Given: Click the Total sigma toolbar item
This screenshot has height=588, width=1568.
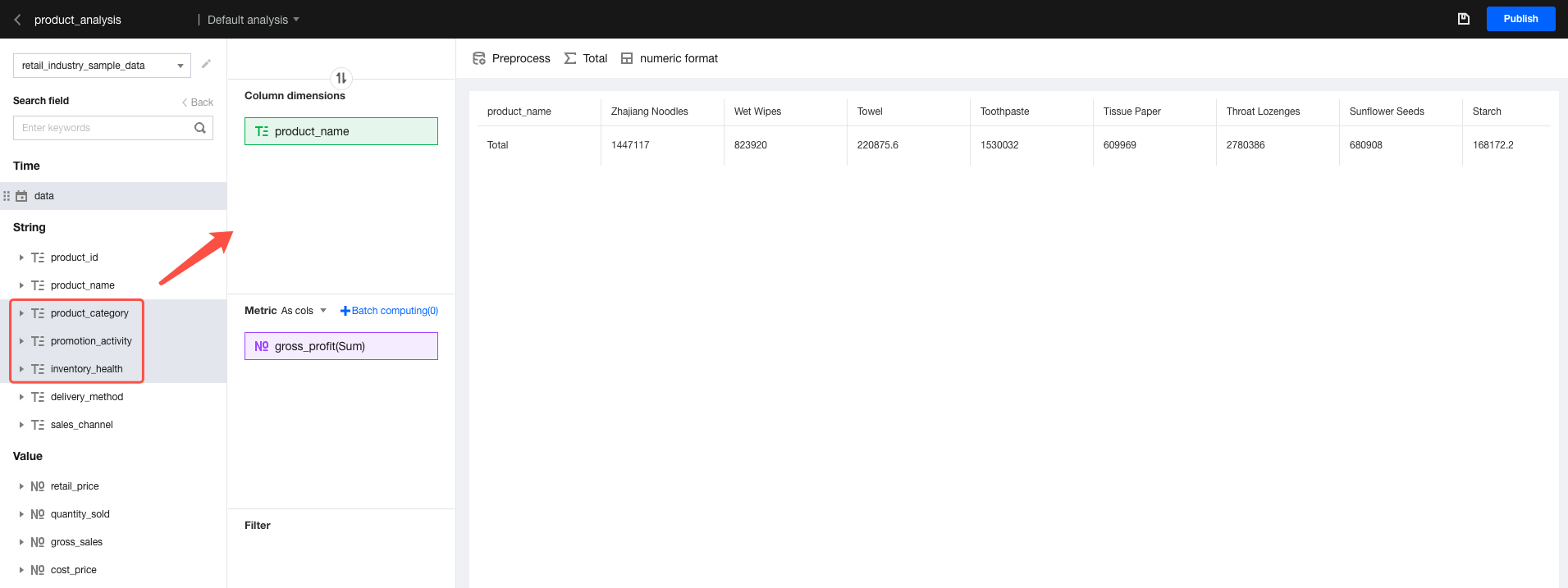Looking at the screenshot, I should click(586, 58).
